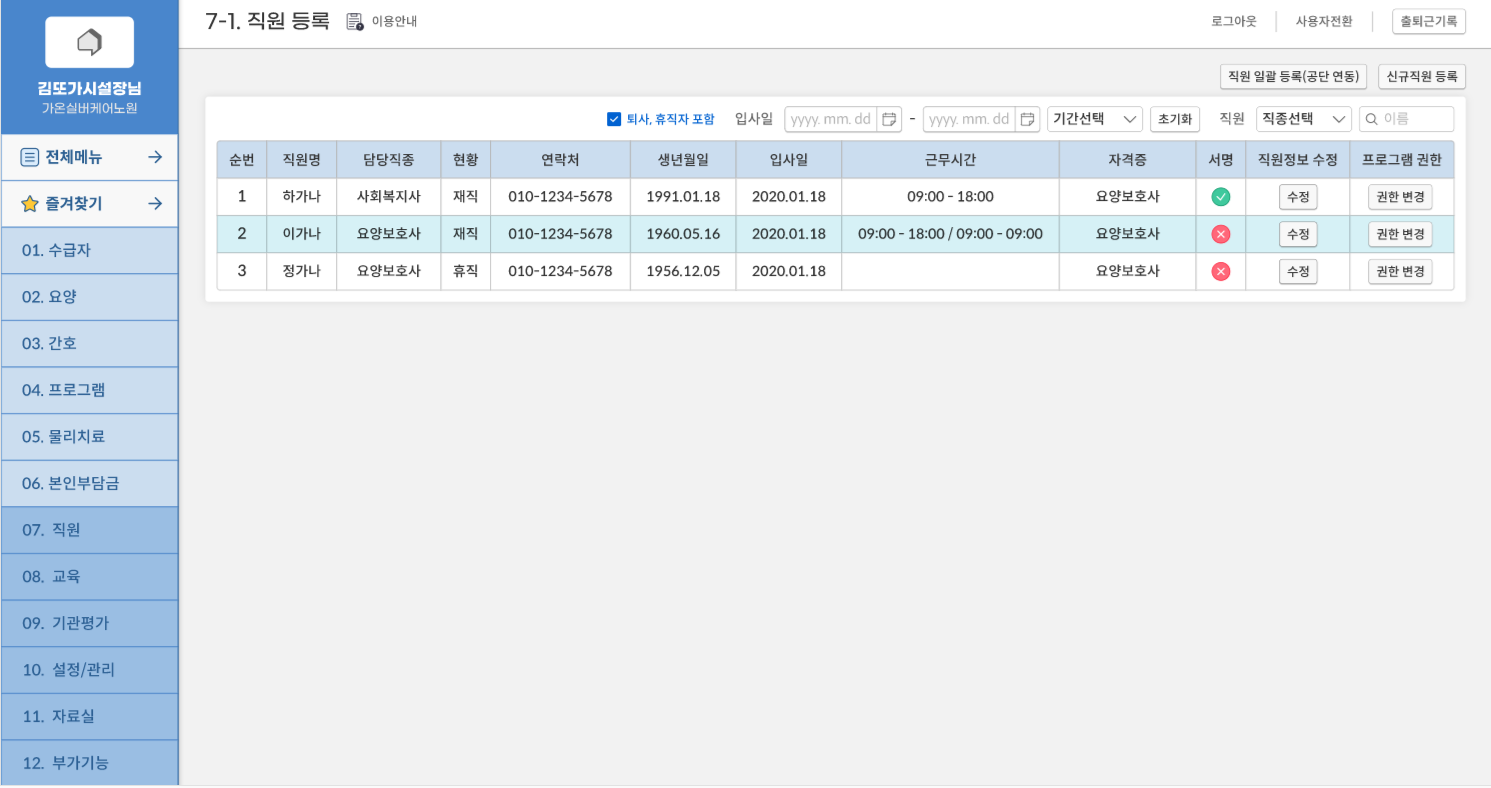Open the 06. 본인부담금 menu
Image resolution: width=1491 pixels, height=788 pixels.
pos(90,483)
